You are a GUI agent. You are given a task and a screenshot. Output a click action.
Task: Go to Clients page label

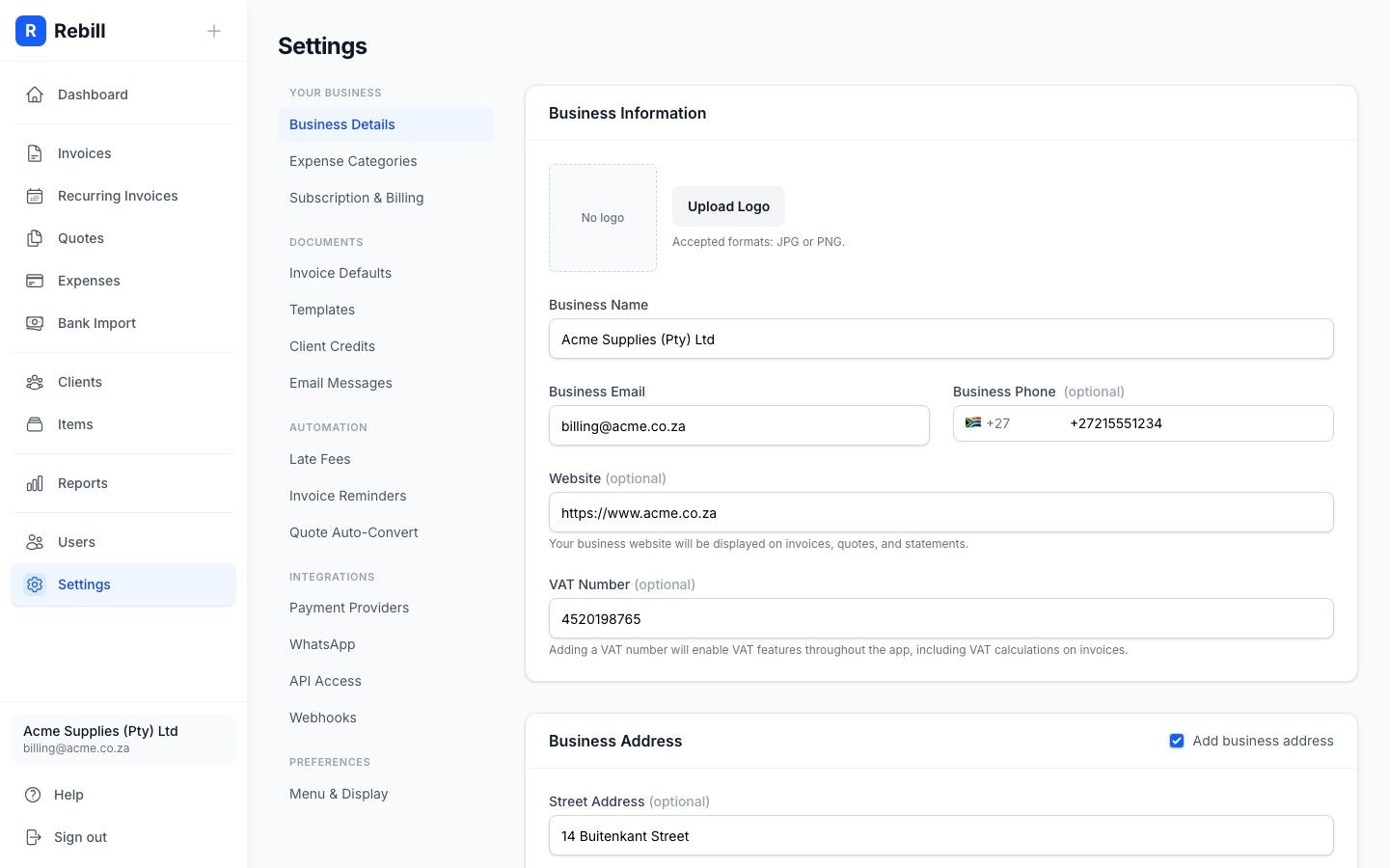click(80, 382)
